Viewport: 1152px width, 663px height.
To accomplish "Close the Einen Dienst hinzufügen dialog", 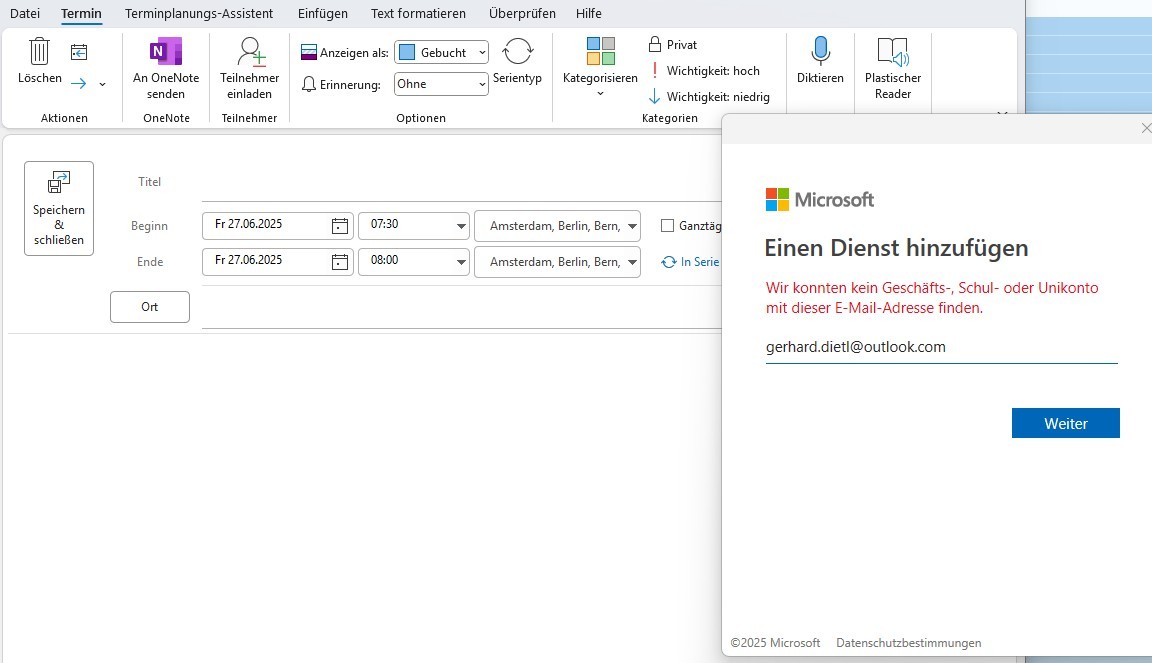I will (1146, 128).
